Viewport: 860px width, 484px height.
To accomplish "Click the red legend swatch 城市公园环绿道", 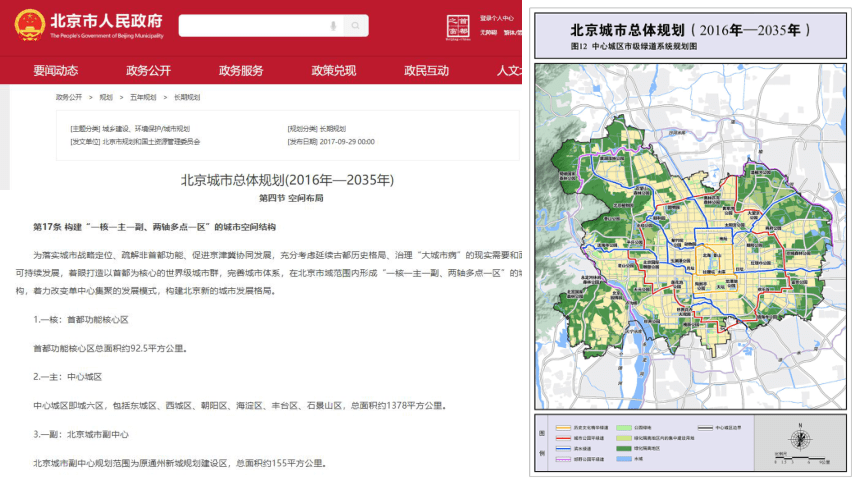I will pyautogui.click(x=563, y=438).
